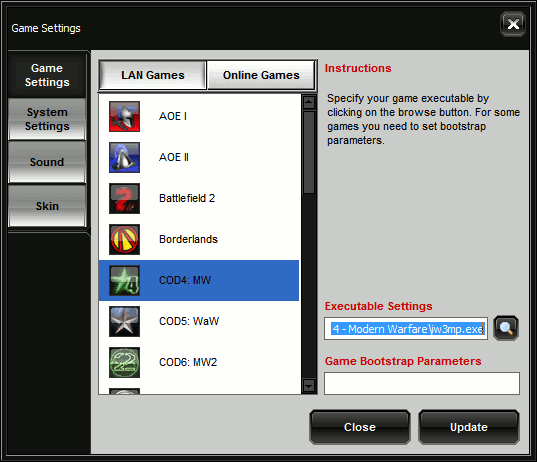The height and width of the screenshot is (462, 537).
Task: Click the game list scrollbar thumb
Action: 309,152
